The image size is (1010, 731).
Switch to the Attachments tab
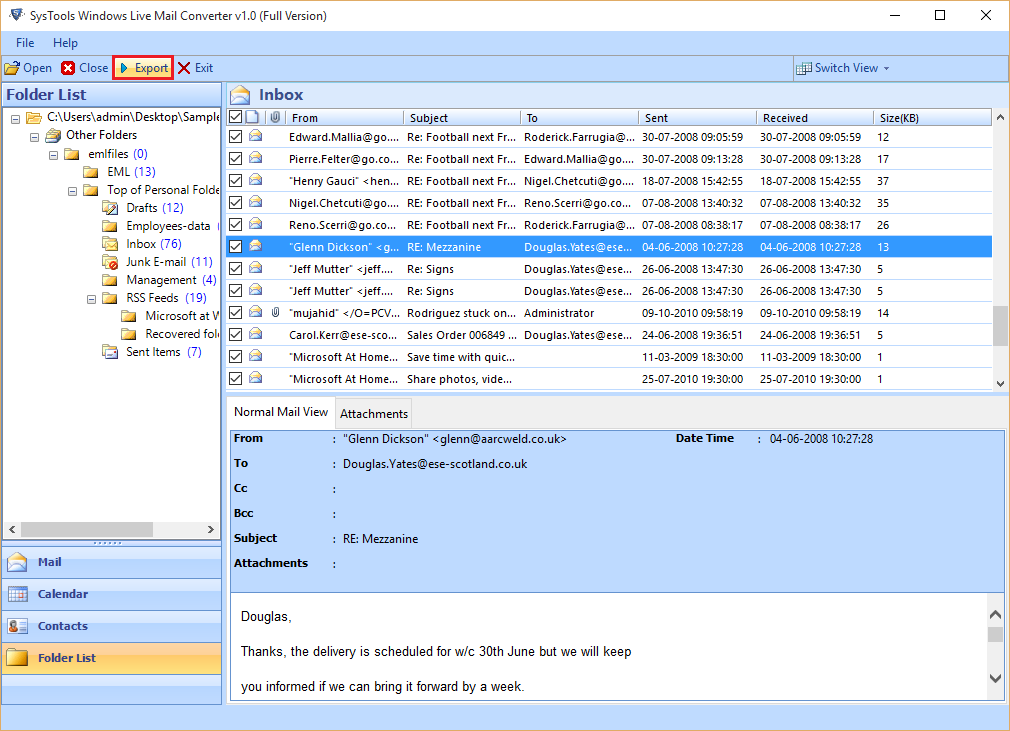[x=374, y=413]
